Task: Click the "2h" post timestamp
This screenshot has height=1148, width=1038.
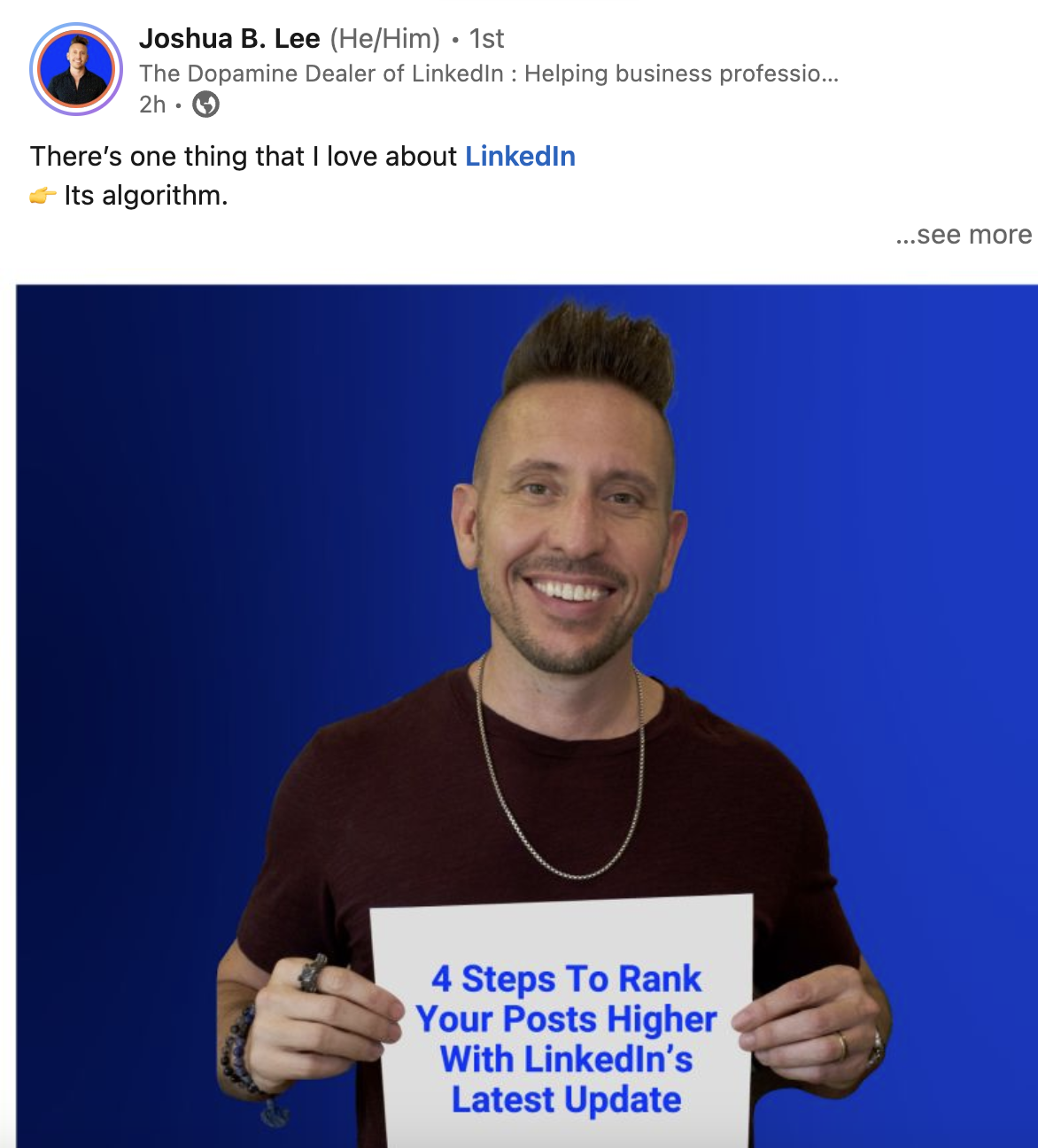Action: pyautogui.click(x=152, y=105)
